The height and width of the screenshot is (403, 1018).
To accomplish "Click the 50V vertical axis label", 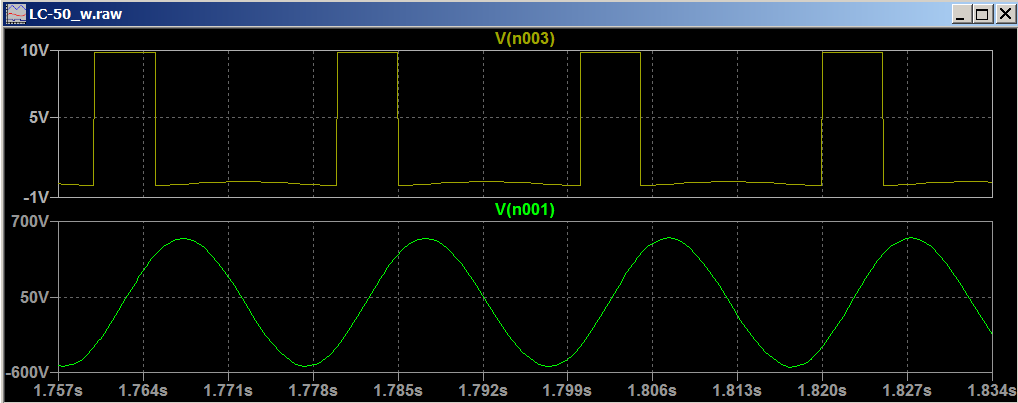I will 37,298.
